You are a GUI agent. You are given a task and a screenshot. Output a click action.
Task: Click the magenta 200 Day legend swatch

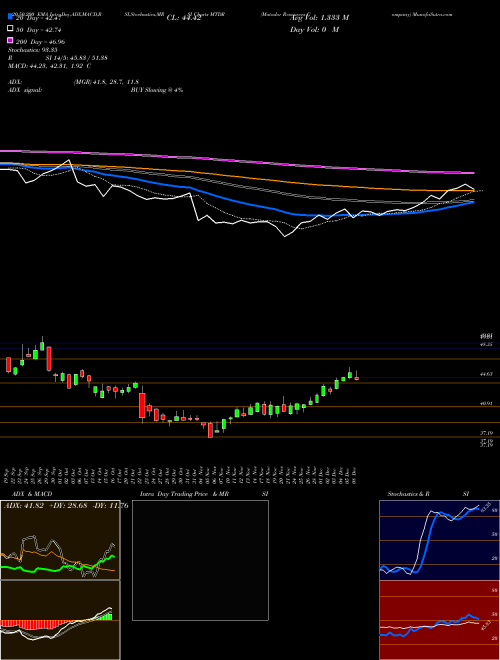click(x=10, y=41)
